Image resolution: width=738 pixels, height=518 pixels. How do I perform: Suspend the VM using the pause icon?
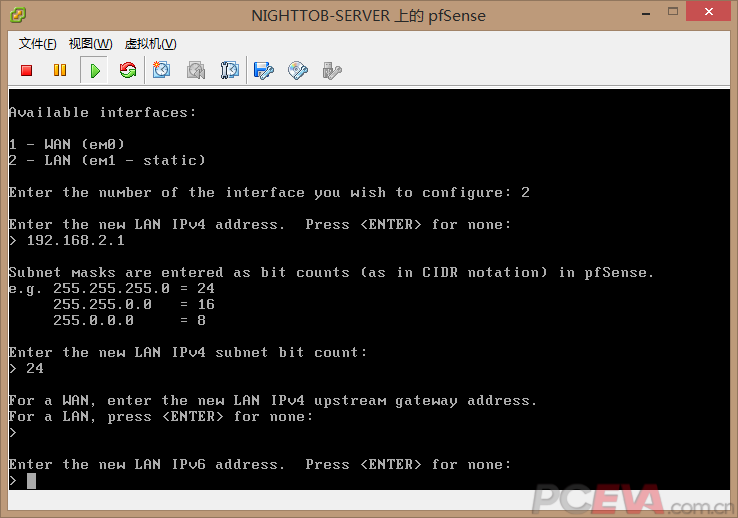tap(59, 70)
